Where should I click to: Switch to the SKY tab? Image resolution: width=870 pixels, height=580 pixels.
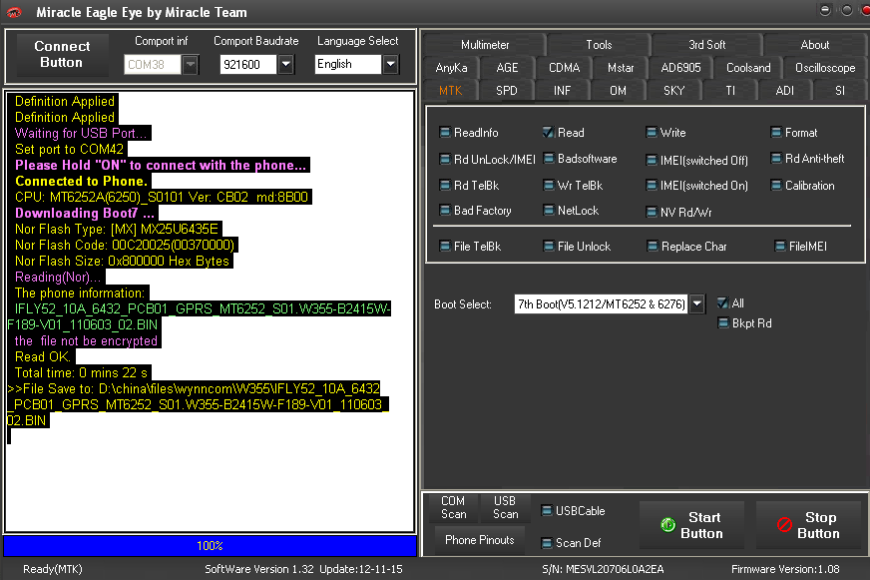pos(674,90)
